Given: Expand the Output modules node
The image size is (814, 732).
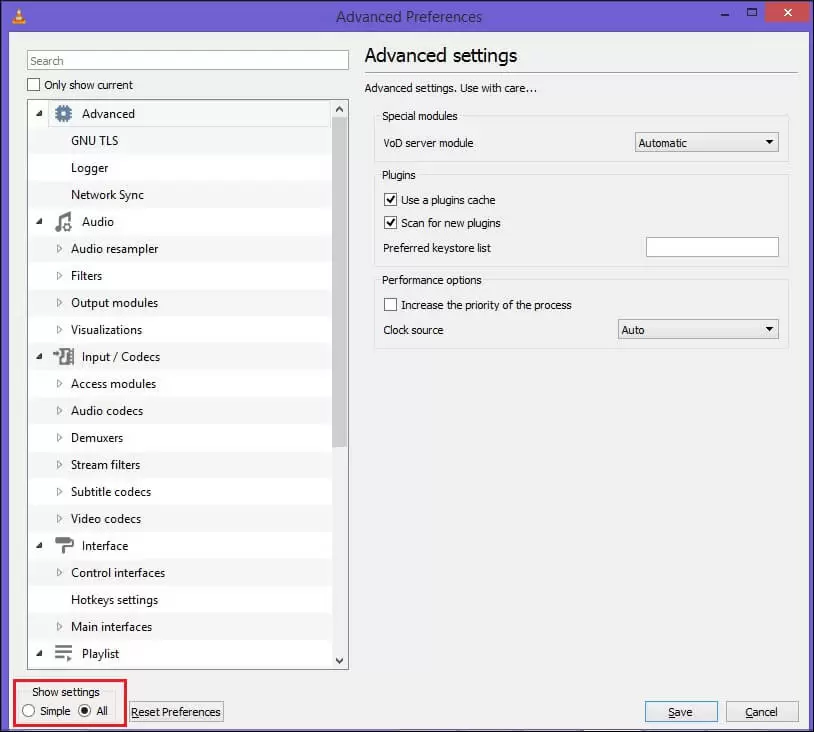Looking at the screenshot, I should point(59,303).
